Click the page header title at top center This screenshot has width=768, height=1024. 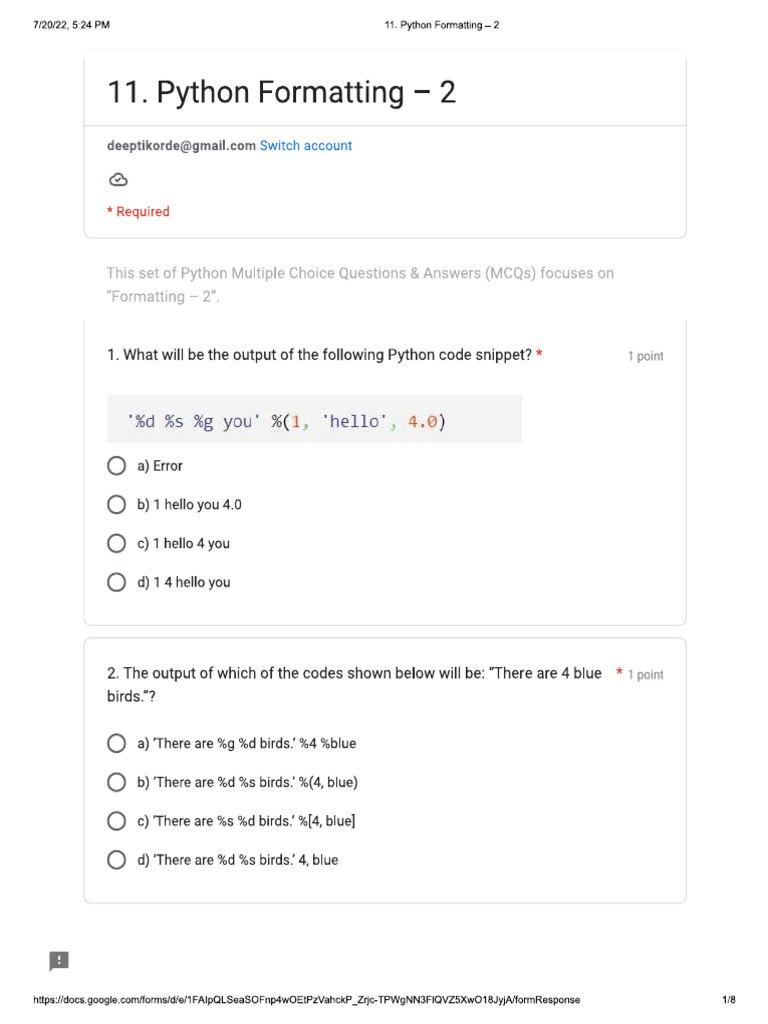[x=441, y=25]
